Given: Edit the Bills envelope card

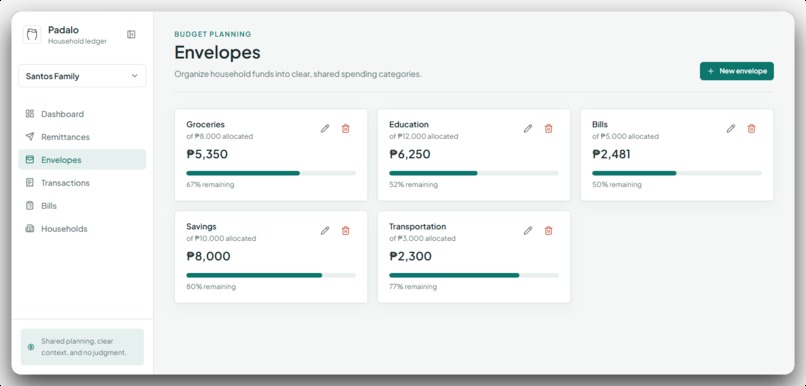Looking at the screenshot, I should click(x=731, y=128).
